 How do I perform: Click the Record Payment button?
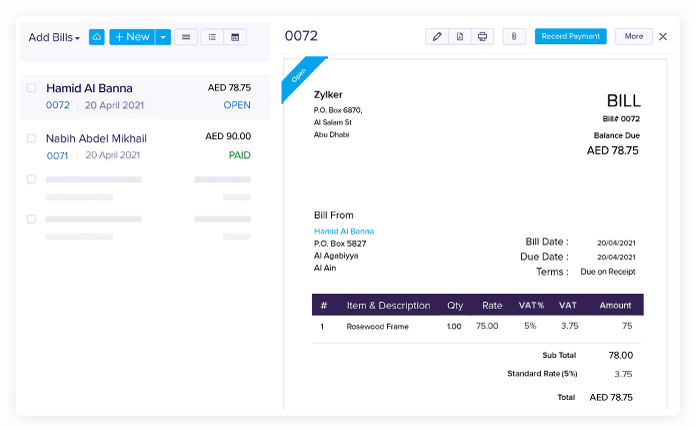click(570, 36)
